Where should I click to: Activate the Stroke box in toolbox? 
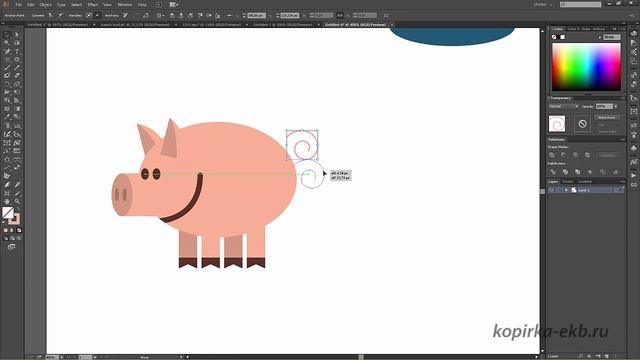(14, 219)
